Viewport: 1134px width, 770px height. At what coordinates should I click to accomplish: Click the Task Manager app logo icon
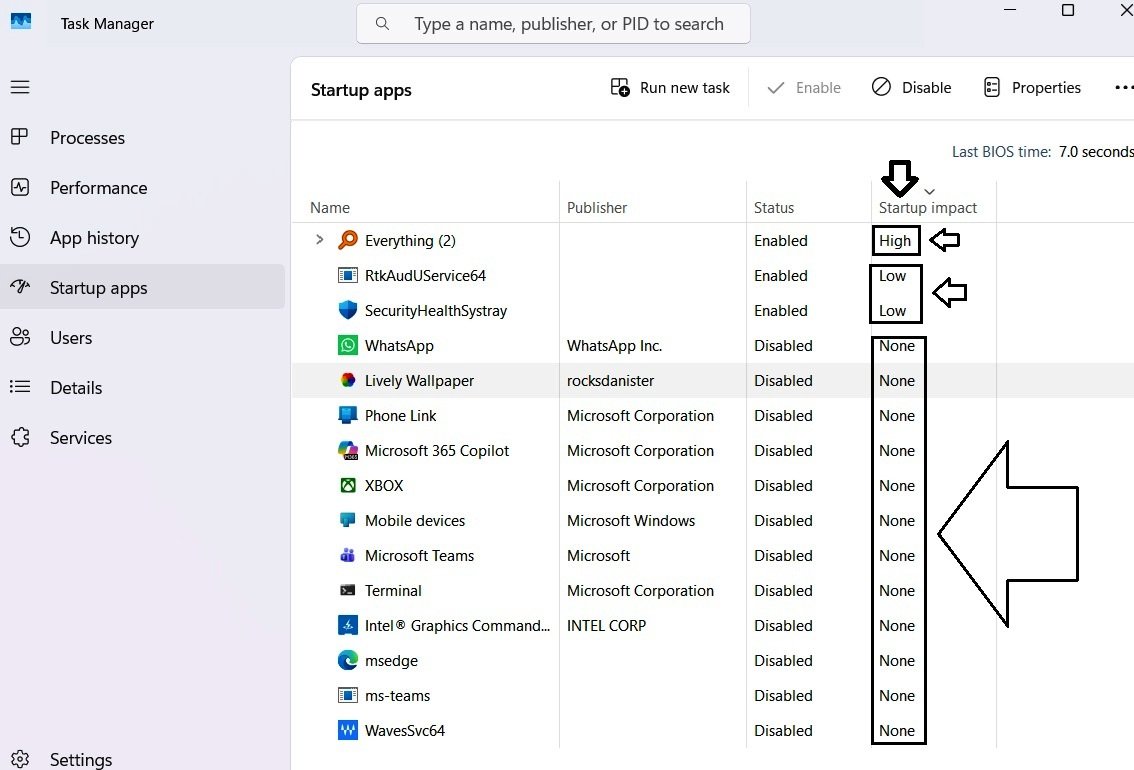pos(21,22)
